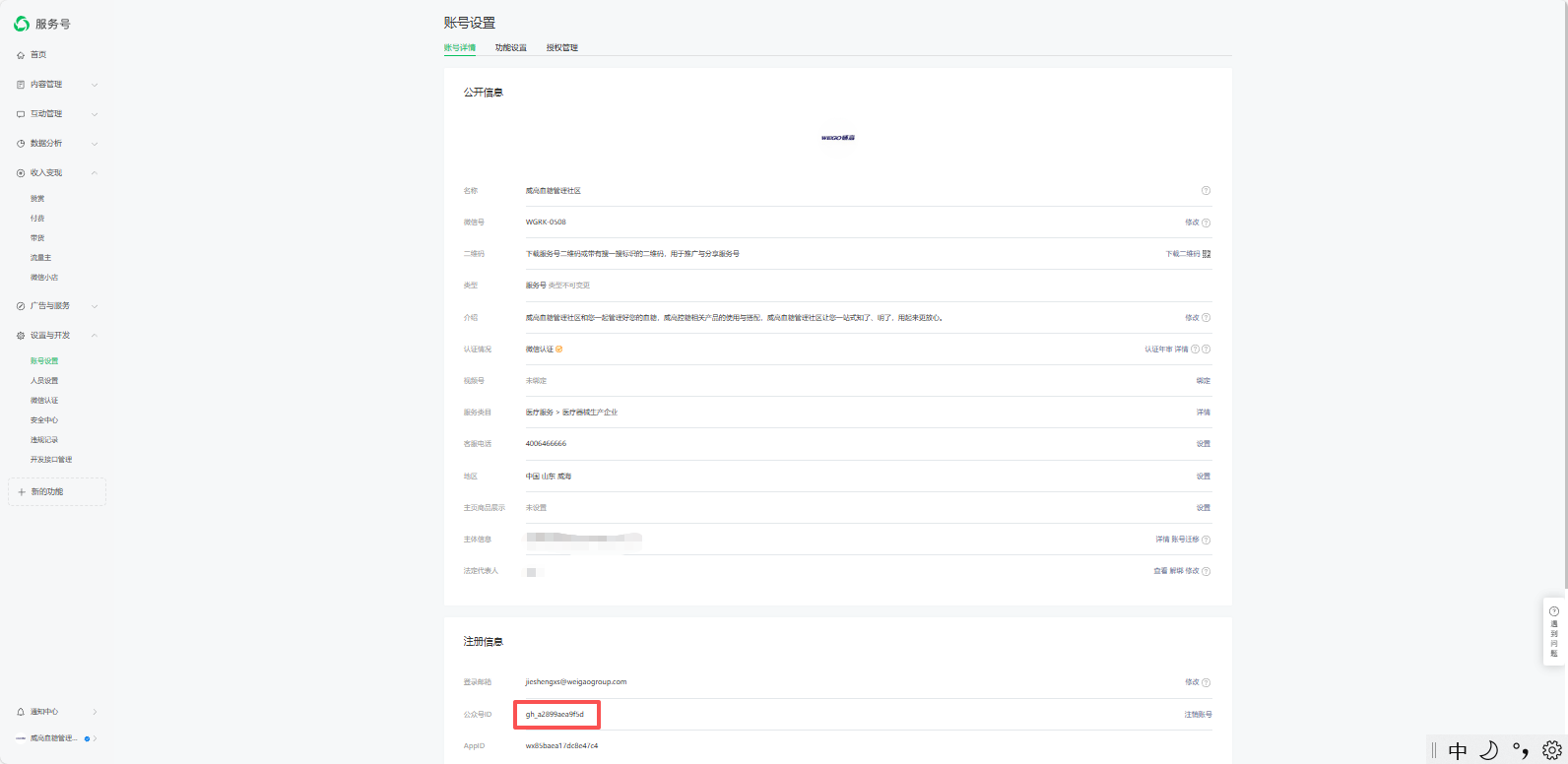Screen dimensions: 1568x764
Task: Click 绑定 in the 视频号 row
Action: pos(1204,381)
